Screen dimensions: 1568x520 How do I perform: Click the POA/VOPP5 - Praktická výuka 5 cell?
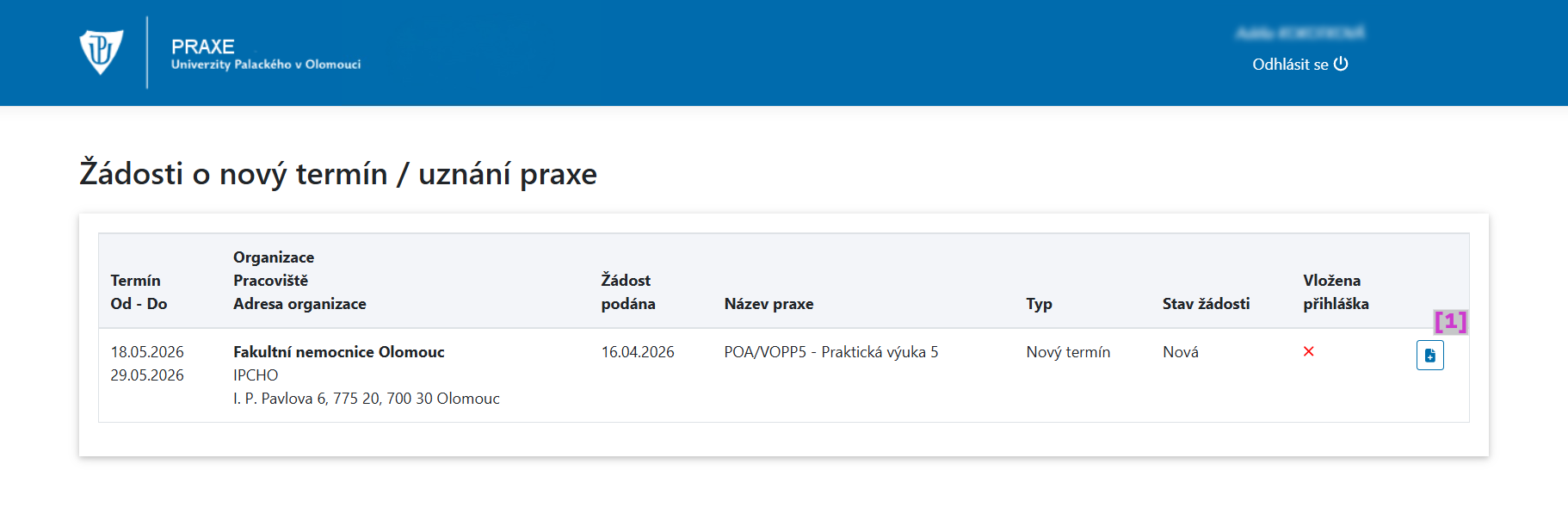830,352
